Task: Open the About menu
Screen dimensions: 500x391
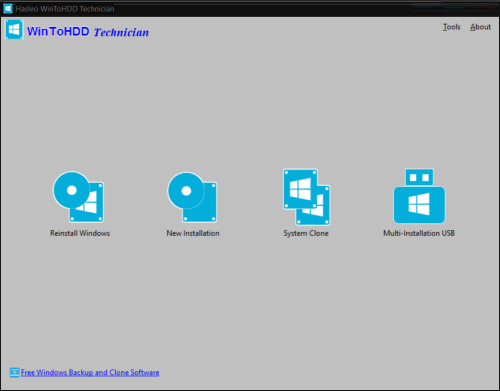Action: pyautogui.click(x=480, y=27)
